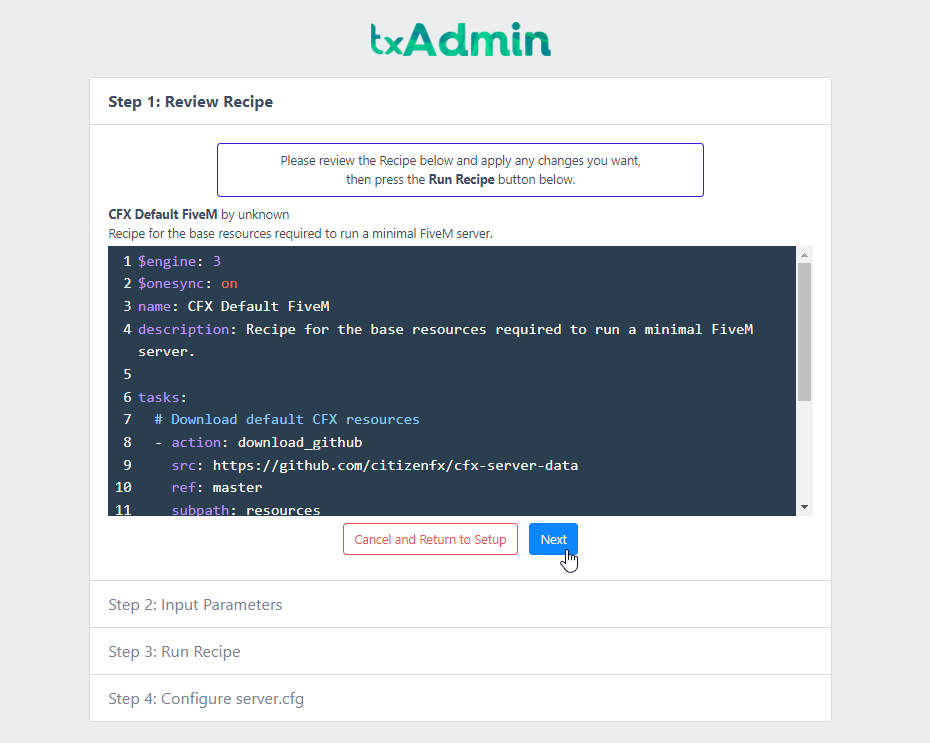Click the recipe editor scrollbar up arrow

click(x=804, y=255)
